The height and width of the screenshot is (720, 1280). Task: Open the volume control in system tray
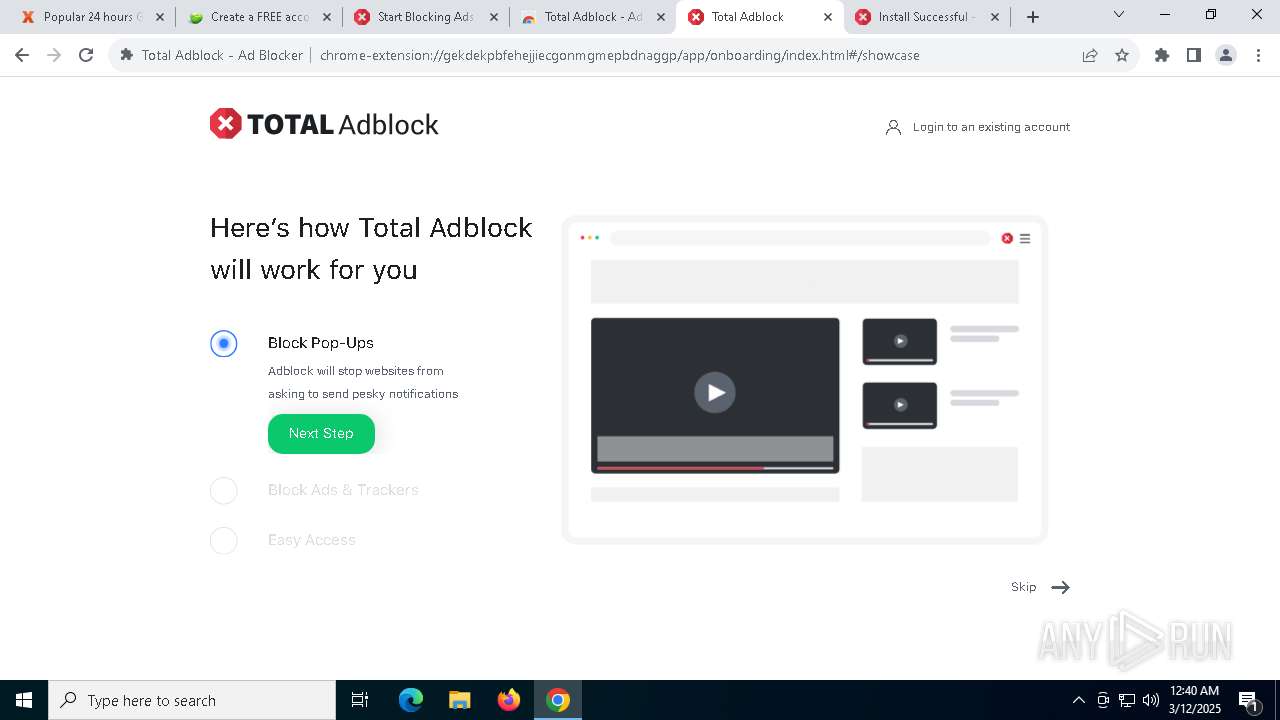(x=1151, y=700)
